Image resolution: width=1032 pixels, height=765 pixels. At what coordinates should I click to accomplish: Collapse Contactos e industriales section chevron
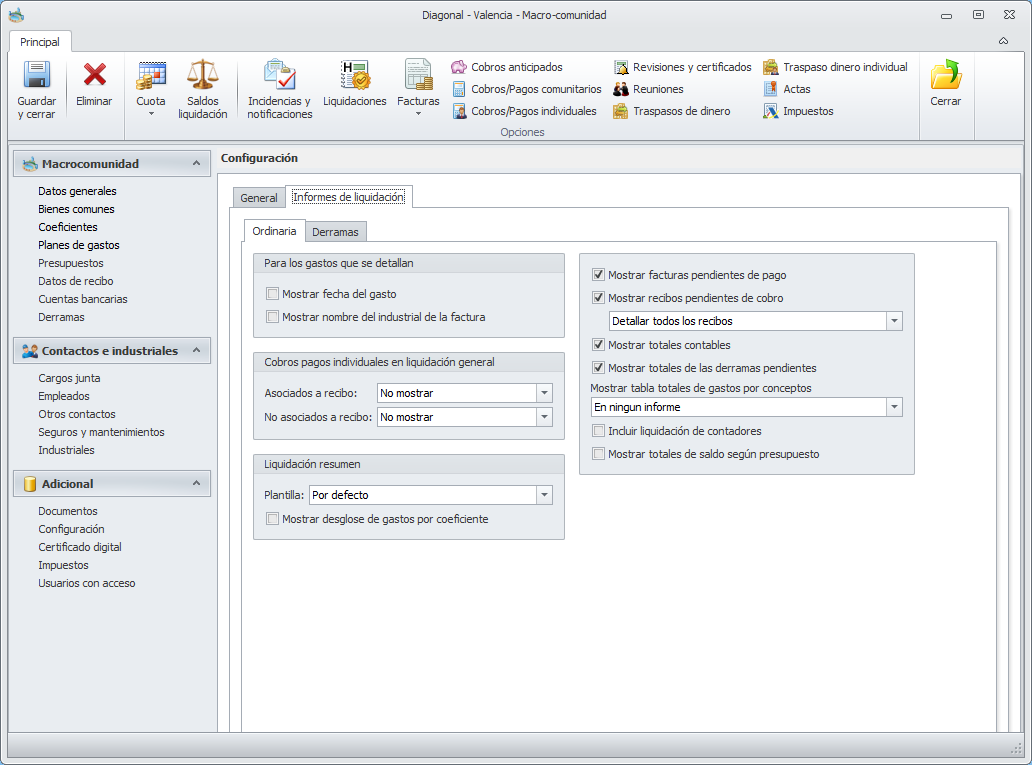click(x=196, y=350)
